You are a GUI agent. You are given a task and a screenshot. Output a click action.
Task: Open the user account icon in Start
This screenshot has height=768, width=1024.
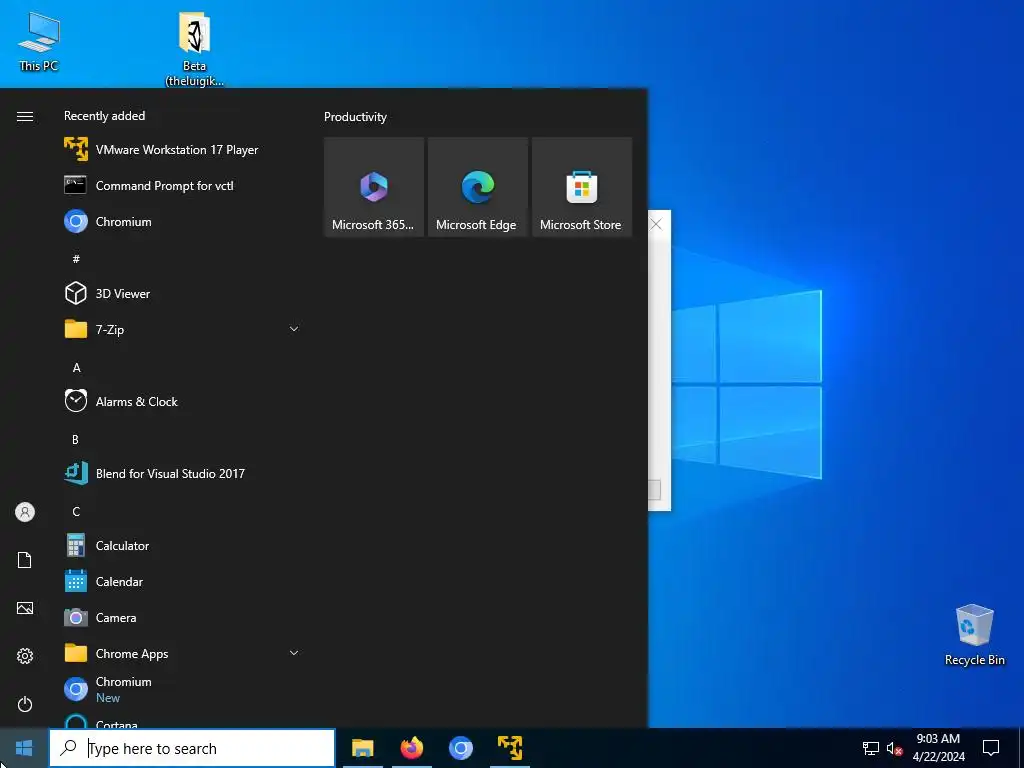[25, 512]
